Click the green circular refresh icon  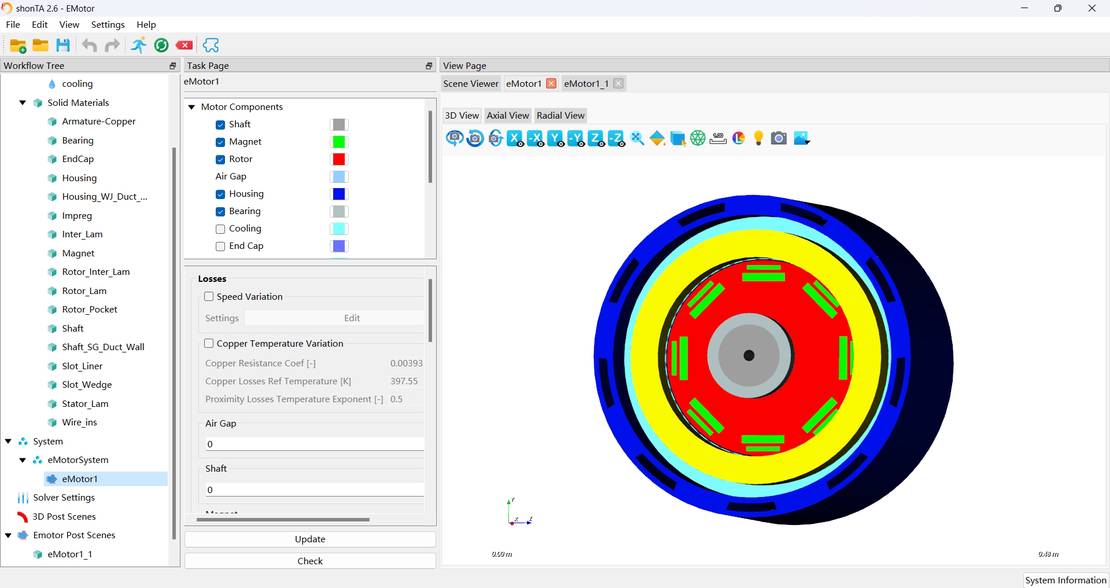click(x=161, y=45)
